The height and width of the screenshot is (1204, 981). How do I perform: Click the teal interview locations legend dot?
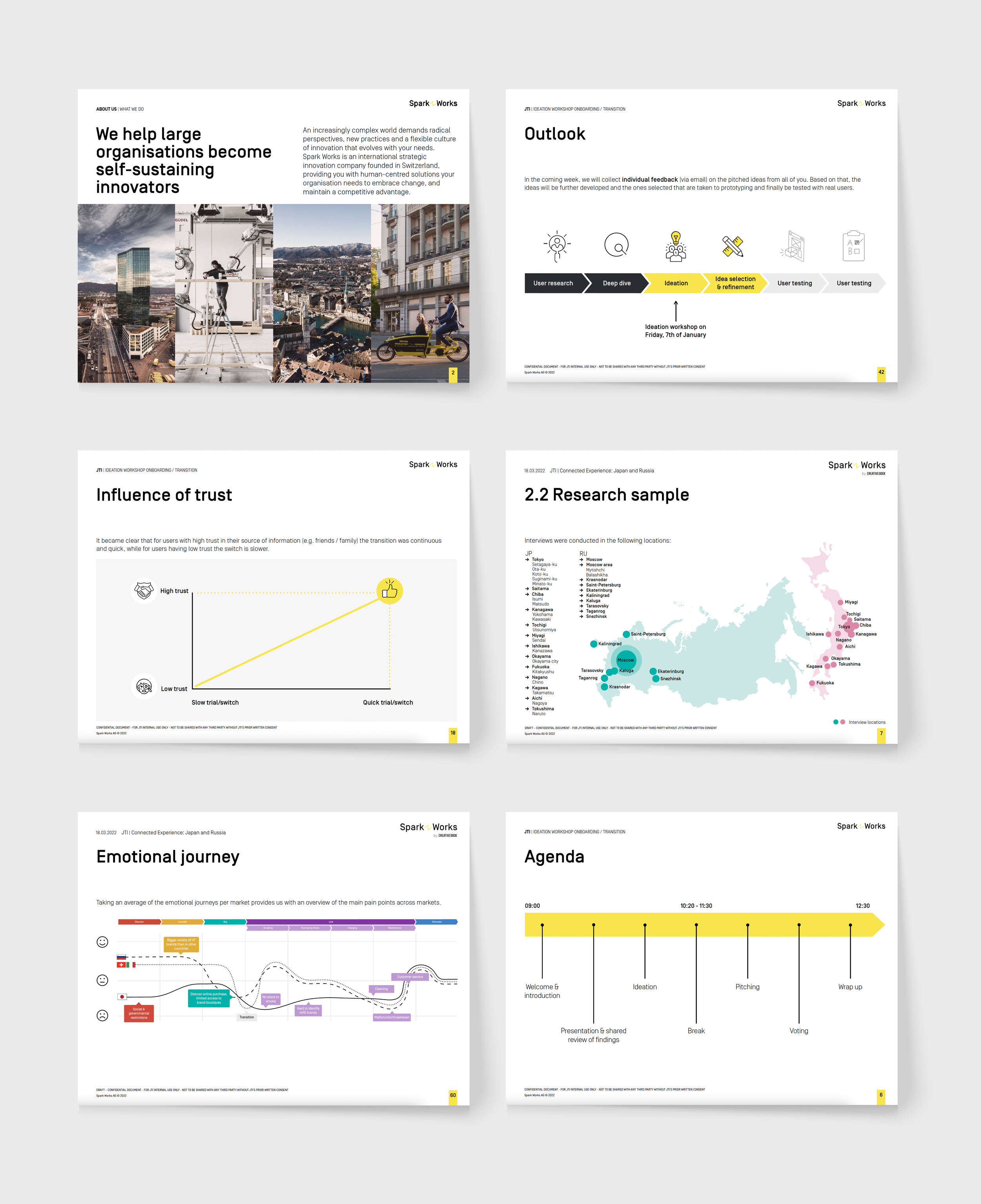(x=836, y=722)
